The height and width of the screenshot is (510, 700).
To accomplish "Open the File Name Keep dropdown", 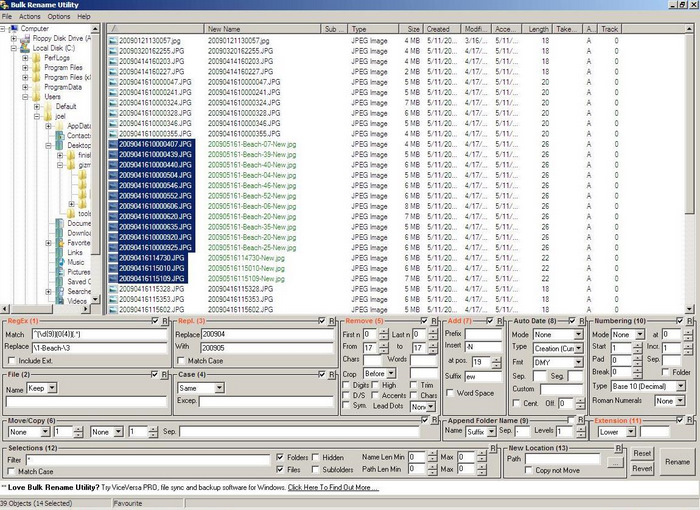I will point(52,388).
